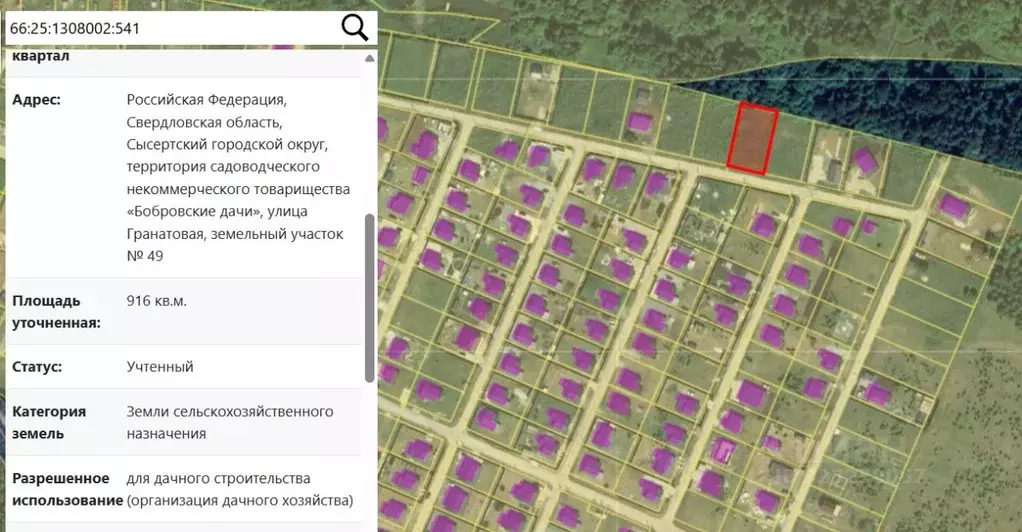This screenshot has height=532, width=1022.
Task: Click into the cadastral number search field
Action: (170, 28)
